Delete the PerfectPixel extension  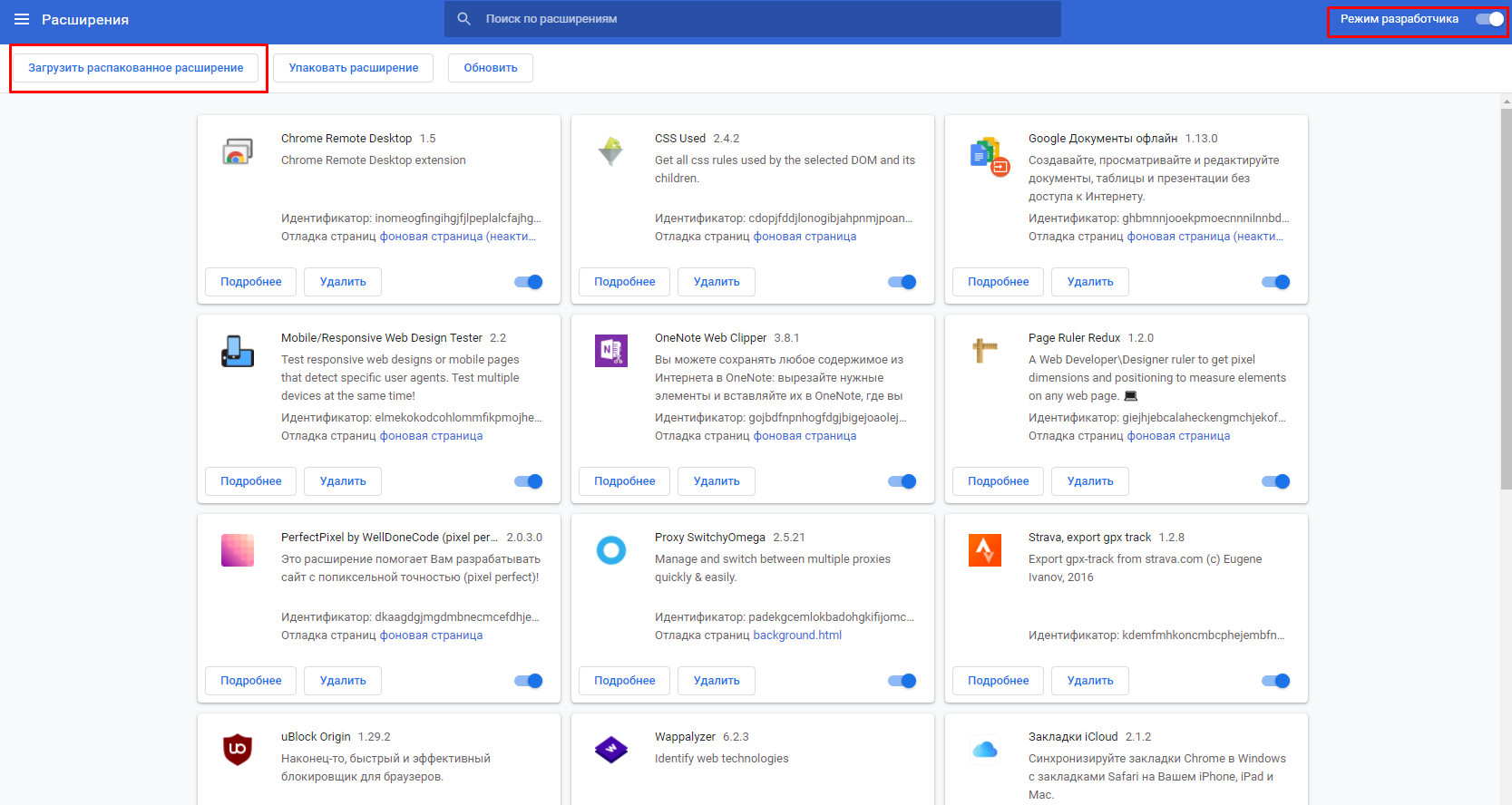(x=343, y=681)
